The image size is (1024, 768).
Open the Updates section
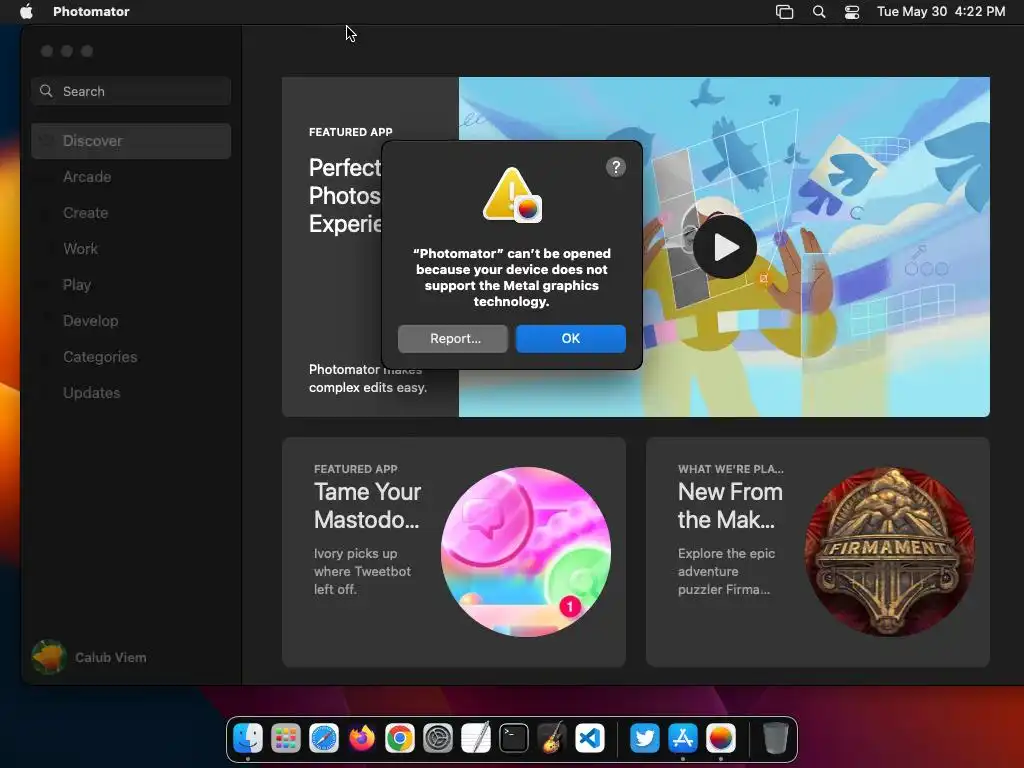pos(131,392)
